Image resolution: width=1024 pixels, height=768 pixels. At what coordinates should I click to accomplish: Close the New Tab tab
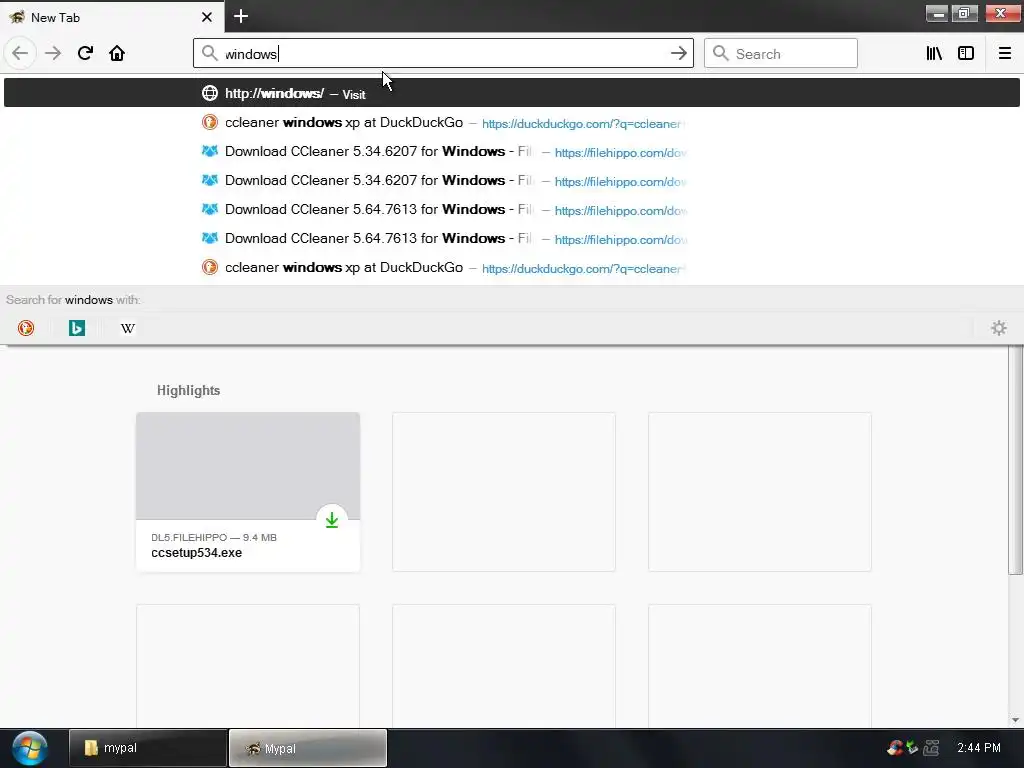(x=207, y=17)
